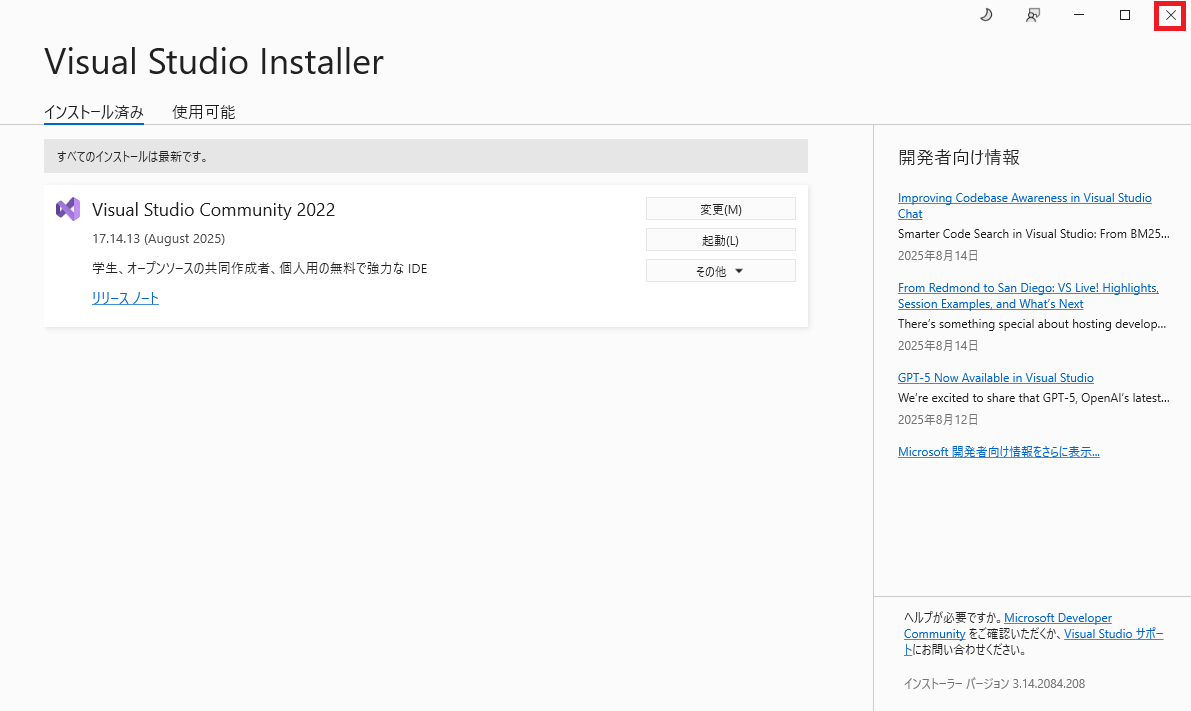The height and width of the screenshot is (711, 1191).
Task: Open the send feedback icon
Action: coord(1033,15)
